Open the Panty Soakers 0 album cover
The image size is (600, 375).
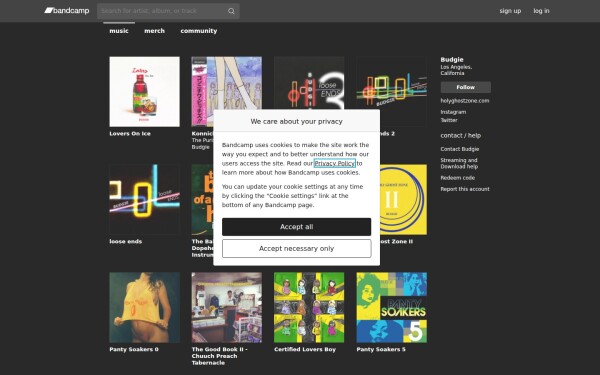[x=144, y=307]
